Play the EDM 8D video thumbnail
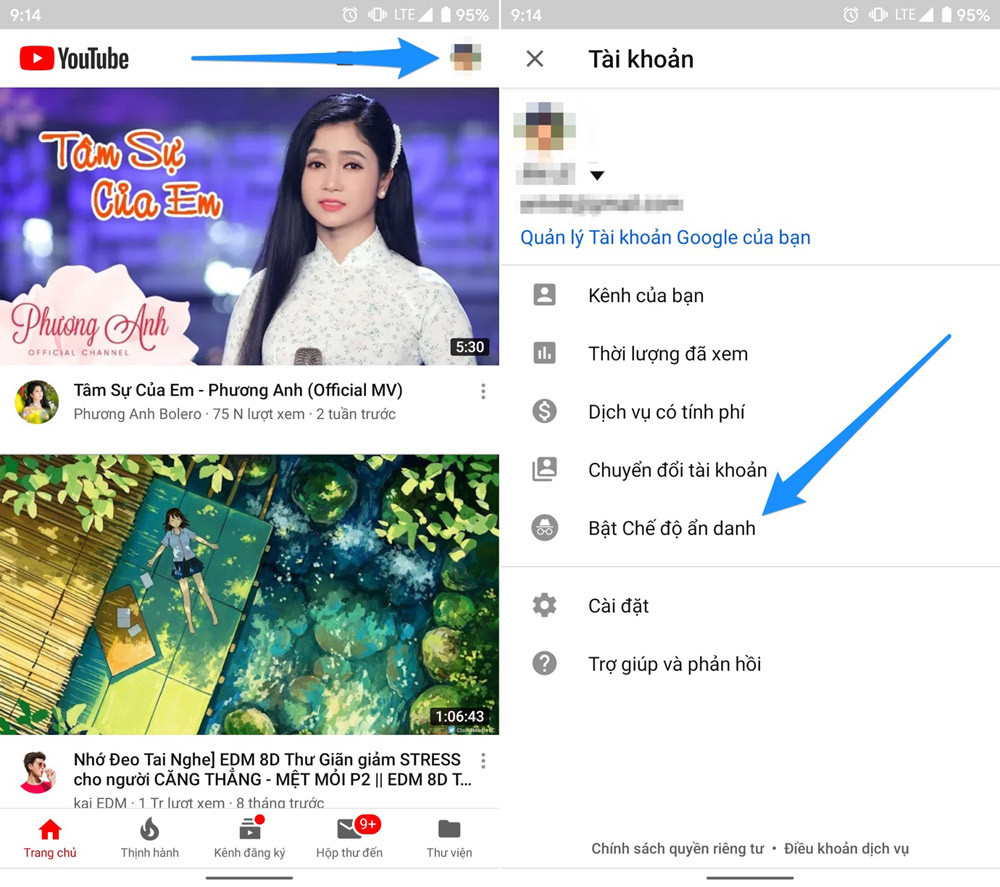 [249, 595]
